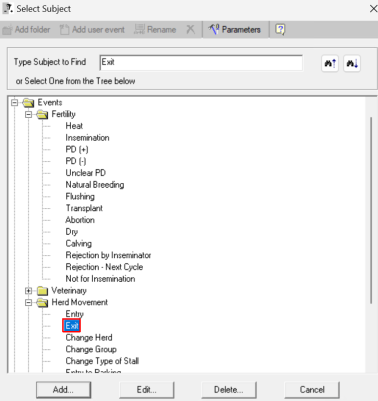The width and height of the screenshot is (378, 401).
Task: Click the Add user event toolbar icon
Action: 64,30
